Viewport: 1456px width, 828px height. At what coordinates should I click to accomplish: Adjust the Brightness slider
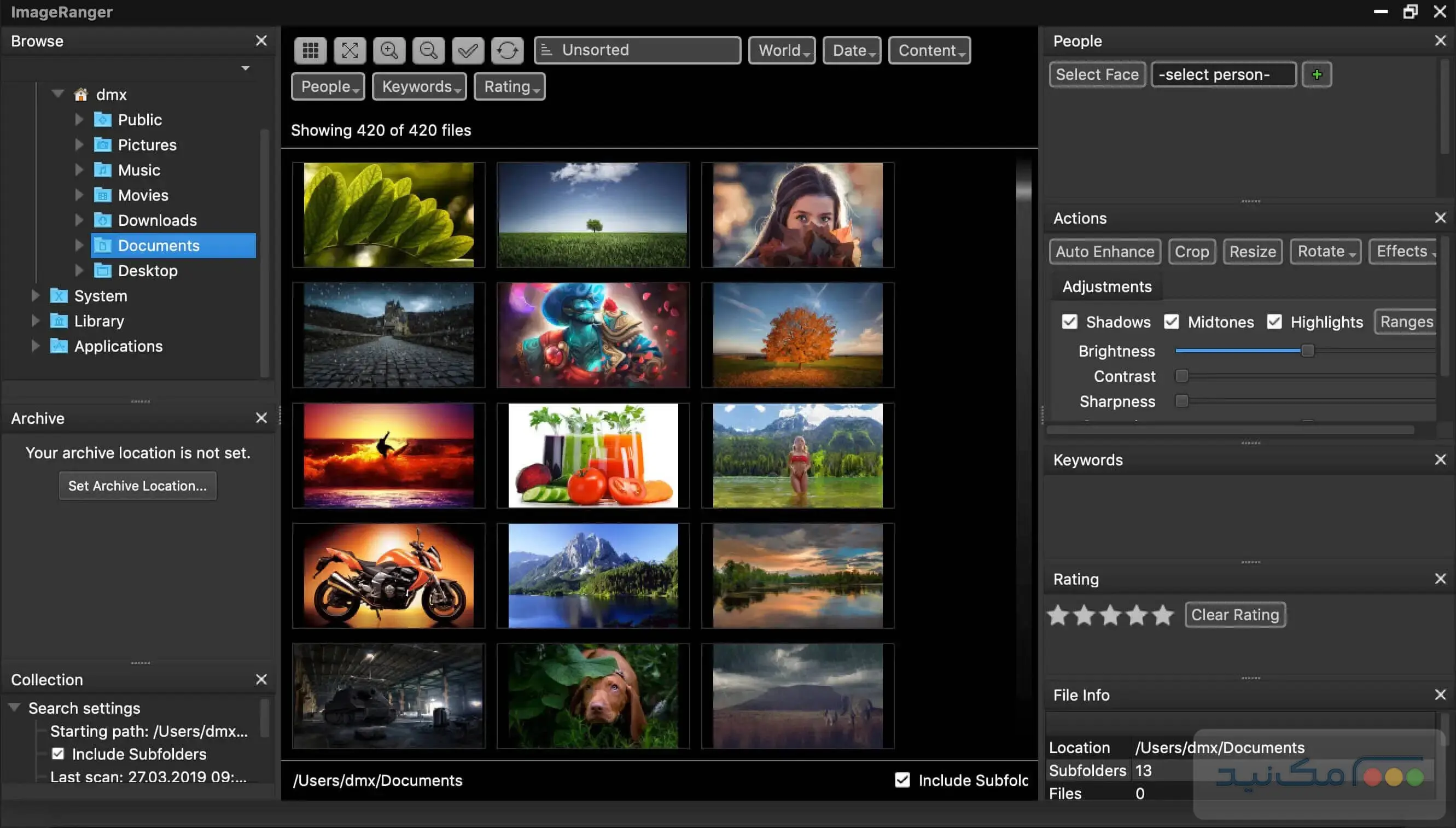pos(1308,351)
